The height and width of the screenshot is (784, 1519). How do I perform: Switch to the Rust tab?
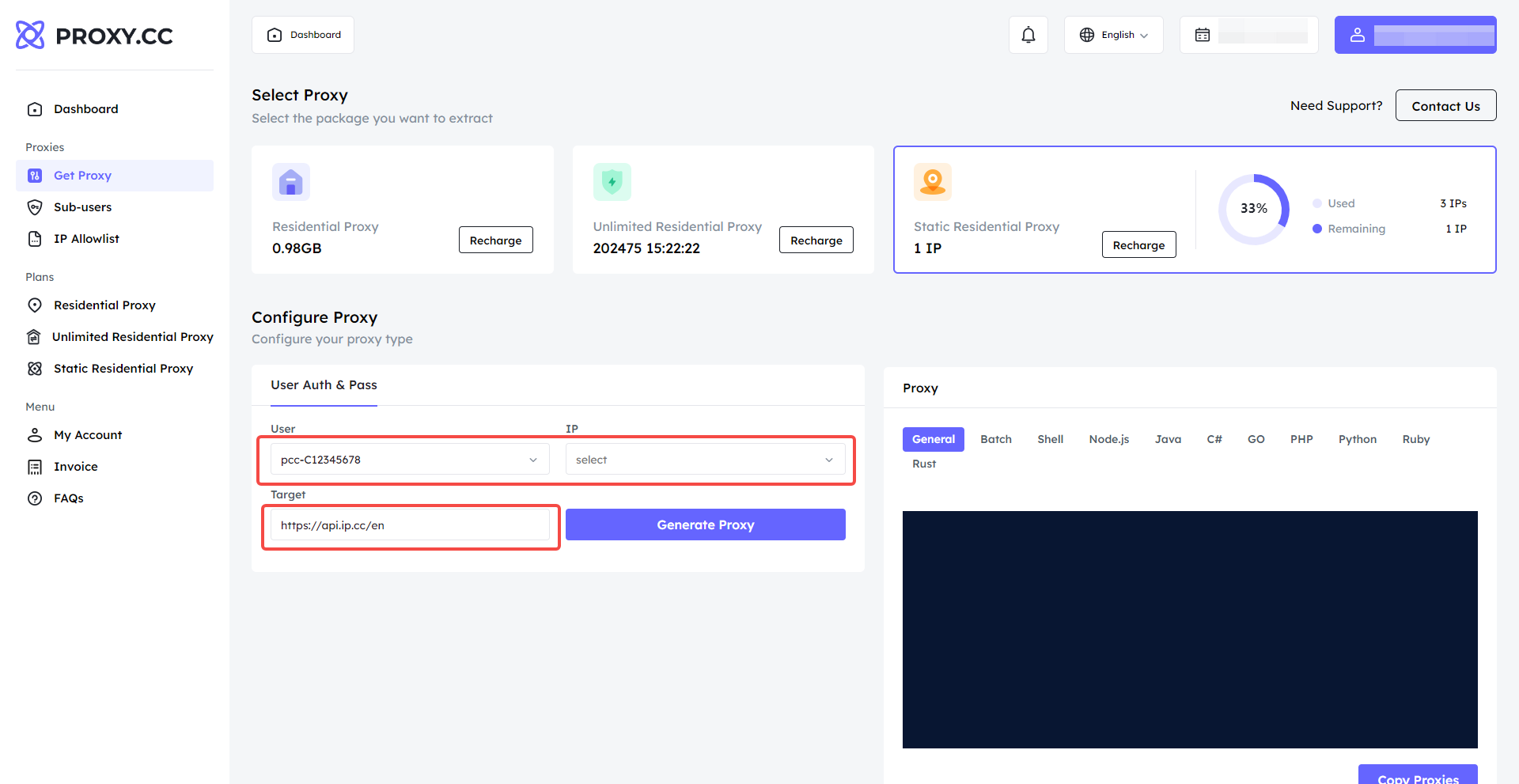click(x=924, y=464)
